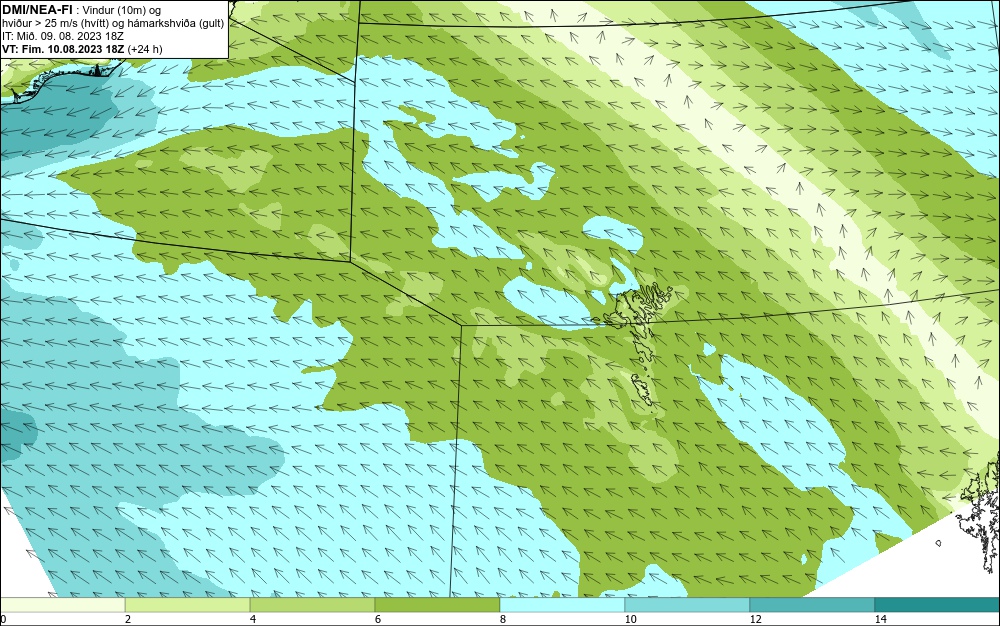Click the legend tick label '6'
This screenshot has height=626, width=1000.
[x=378, y=619]
